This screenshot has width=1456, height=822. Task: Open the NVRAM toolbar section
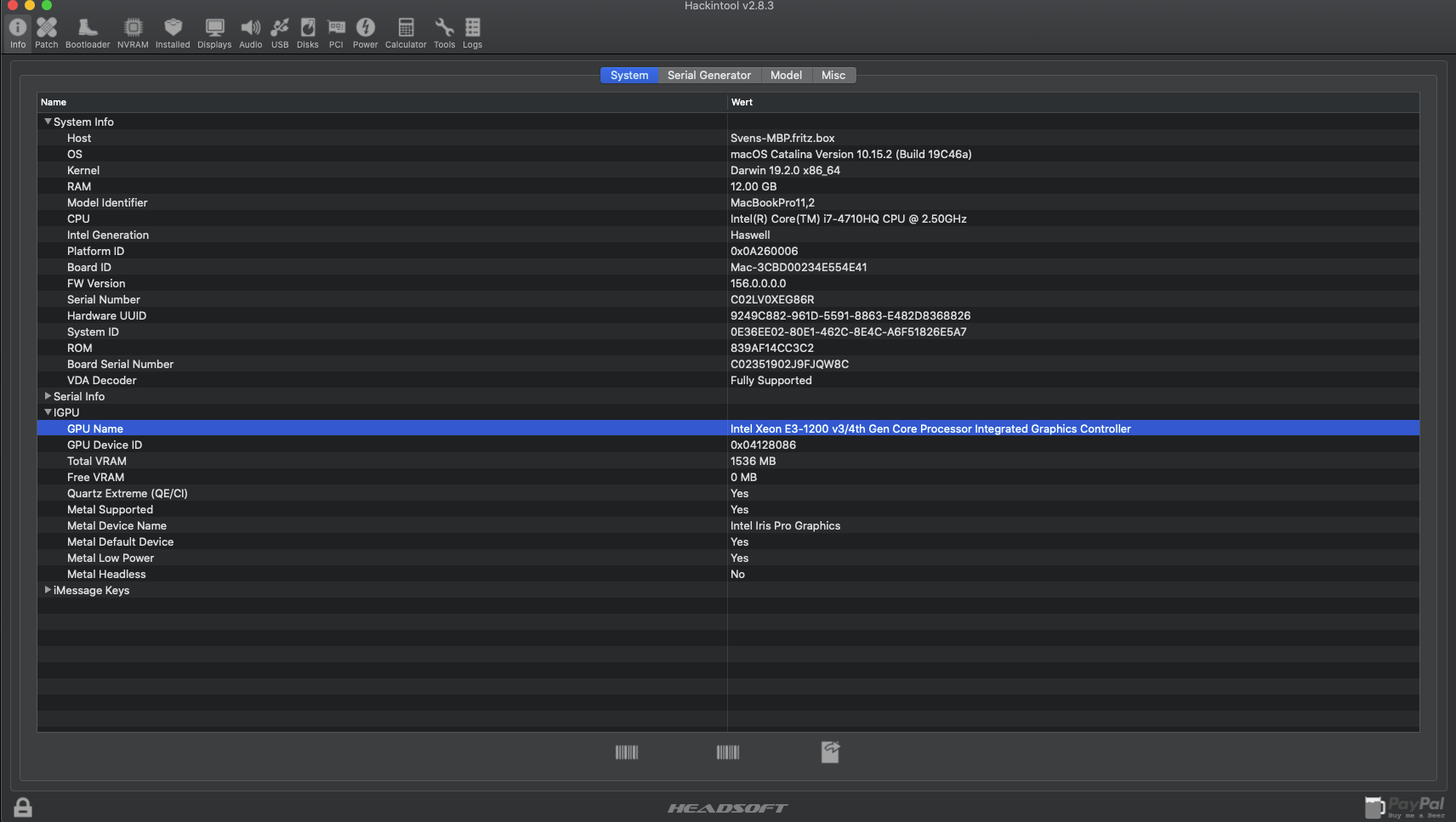(x=133, y=33)
